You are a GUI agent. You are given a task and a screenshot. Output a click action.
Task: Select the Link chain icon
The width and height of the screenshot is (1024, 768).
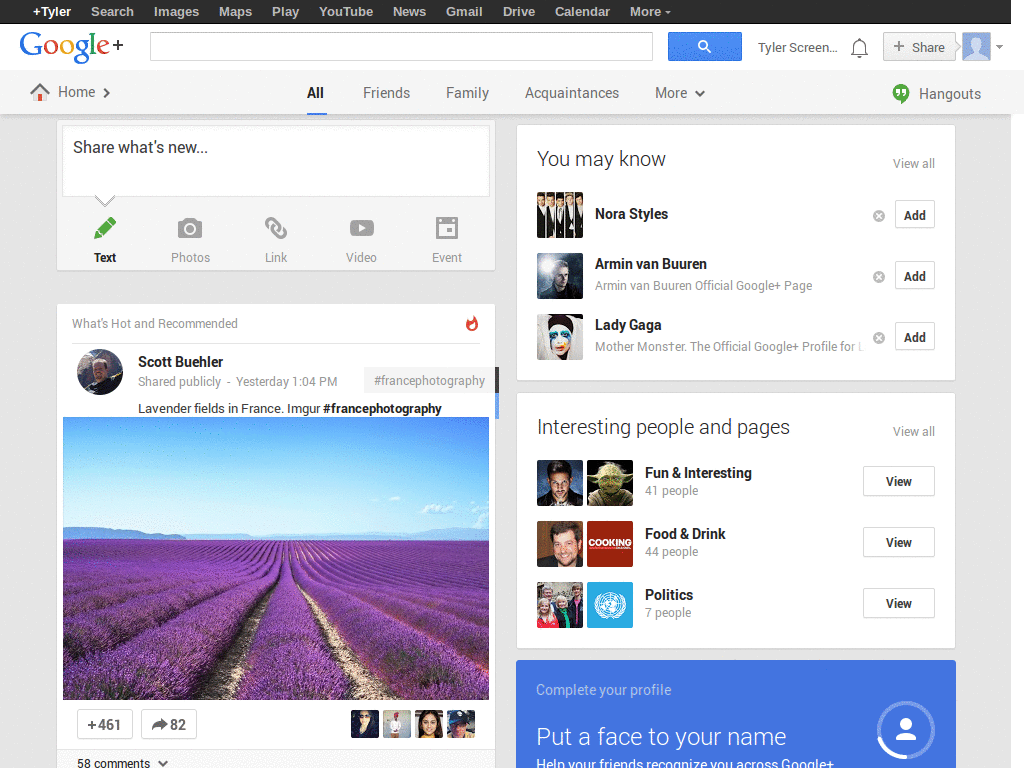(276, 229)
